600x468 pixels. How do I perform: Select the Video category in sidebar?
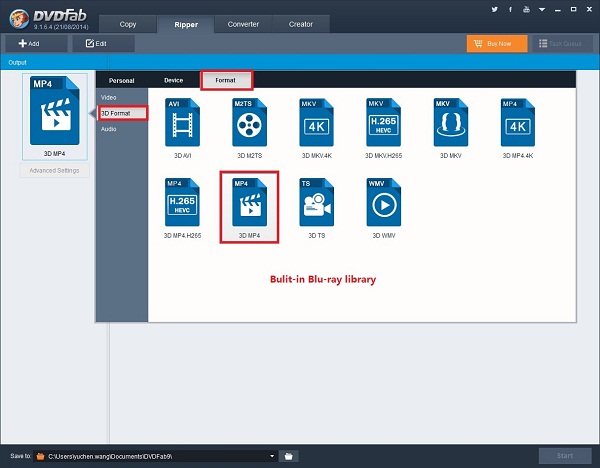(109, 98)
